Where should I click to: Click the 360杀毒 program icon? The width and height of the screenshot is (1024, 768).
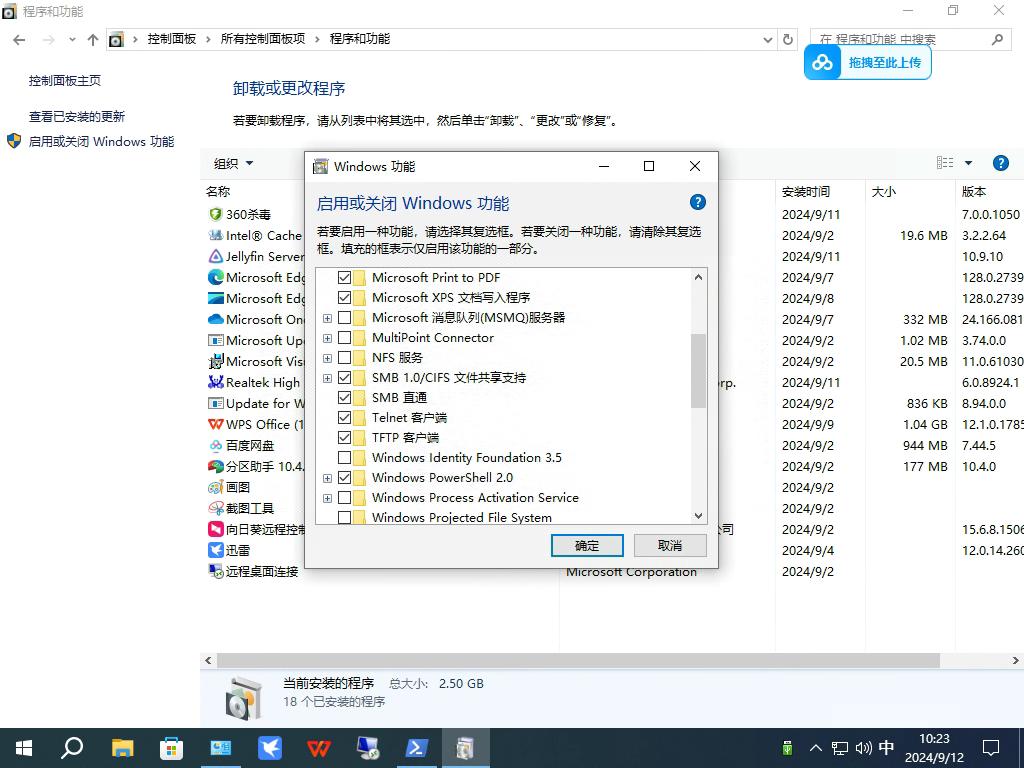216,214
